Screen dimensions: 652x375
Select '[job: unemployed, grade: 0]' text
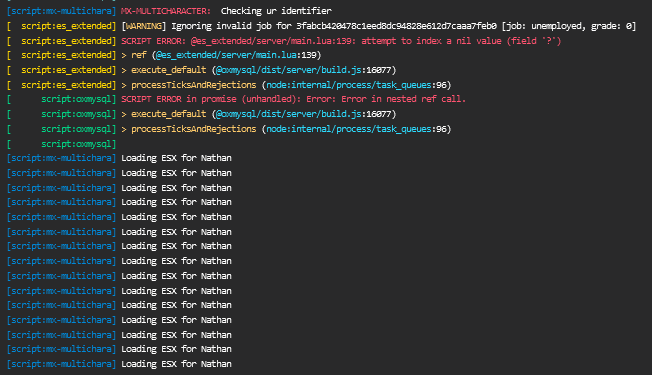click(x=569, y=26)
